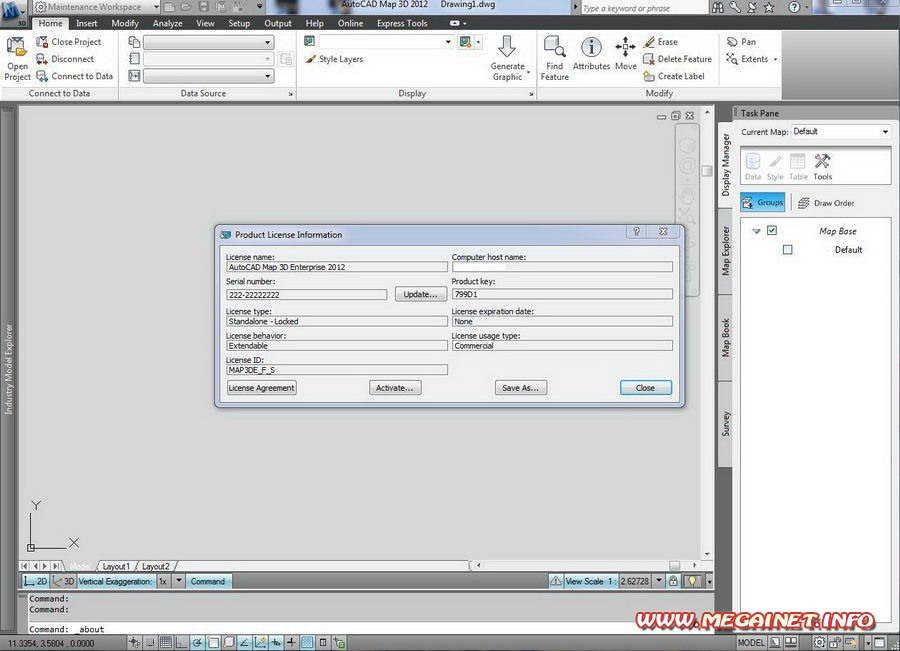Open the Setup ribbon tab
The height and width of the screenshot is (651, 900).
(x=239, y=24)
